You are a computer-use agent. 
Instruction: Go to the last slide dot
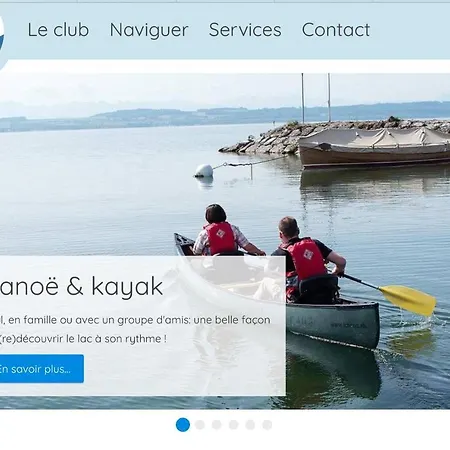tap(267, 425)
